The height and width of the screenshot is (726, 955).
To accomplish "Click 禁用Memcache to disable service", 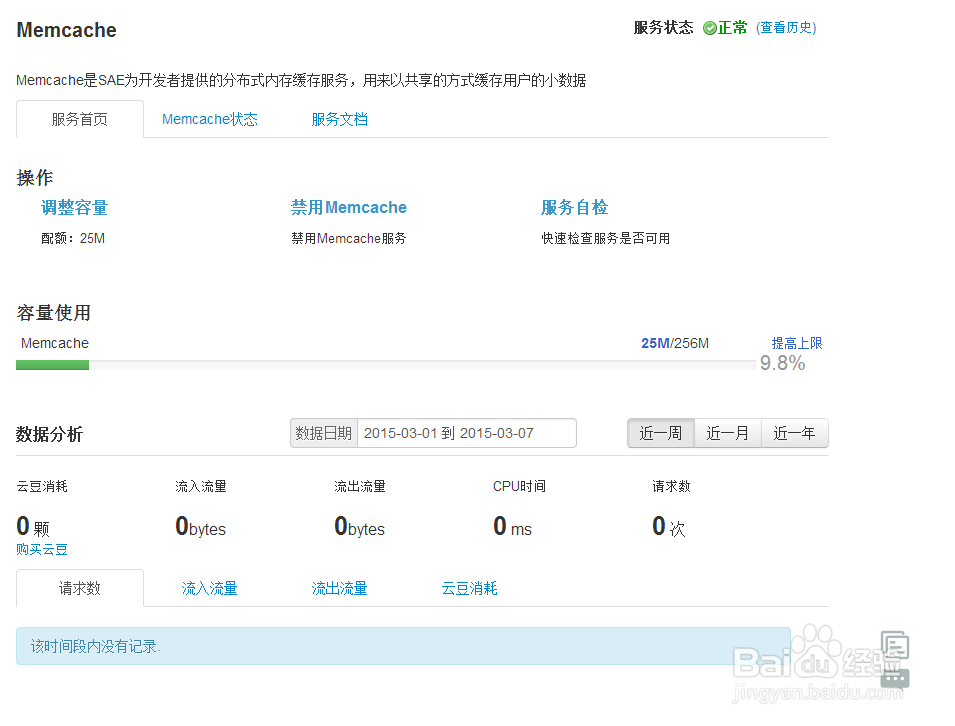I will [x=348, y=208].
